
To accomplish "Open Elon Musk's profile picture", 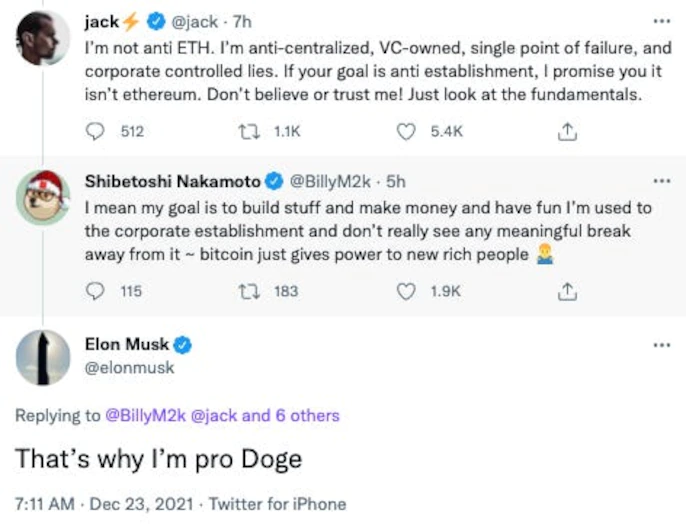I will click(43, 357).
